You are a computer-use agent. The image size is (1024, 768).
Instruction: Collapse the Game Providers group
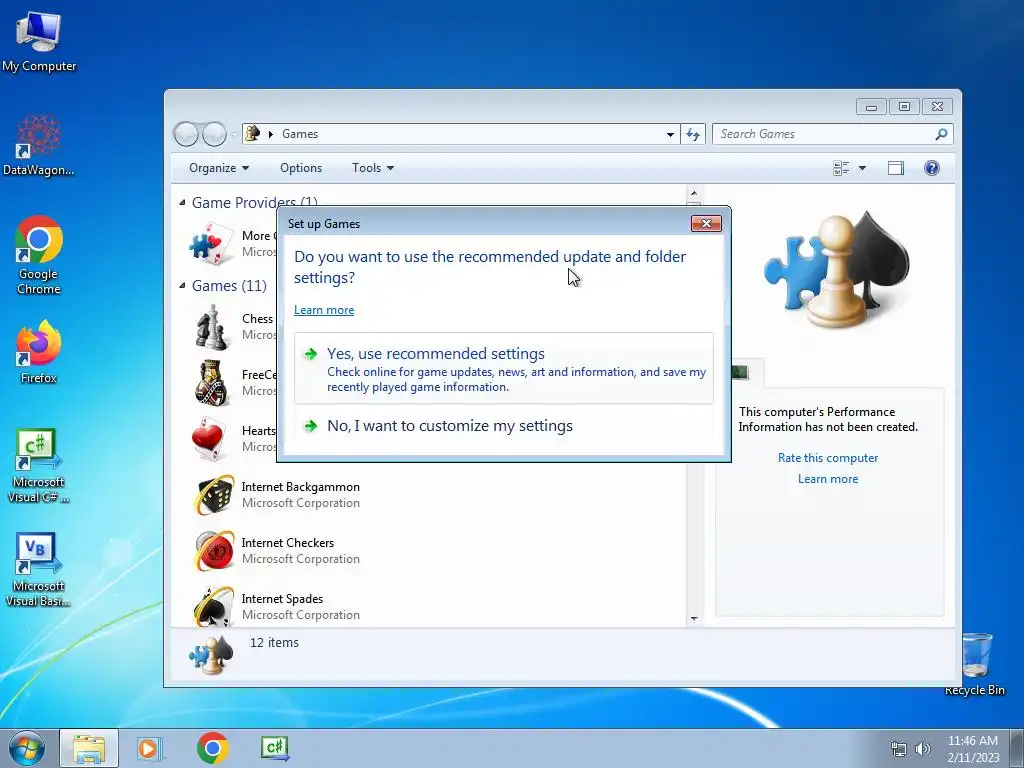click(x=182, y=202)
